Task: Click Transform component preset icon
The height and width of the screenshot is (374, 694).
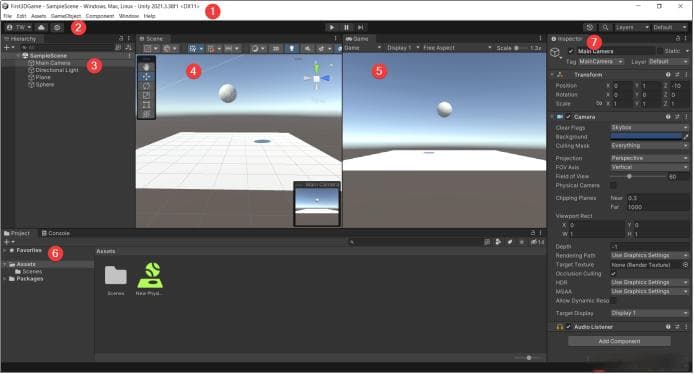Action: (x=677, y=75)
